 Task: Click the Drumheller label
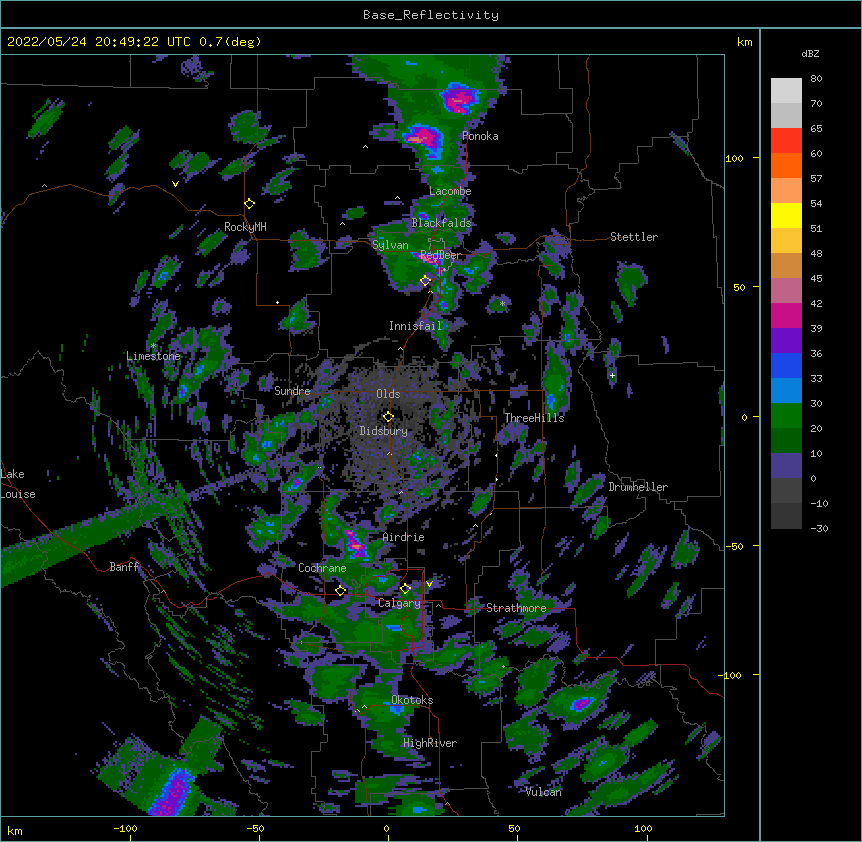point(638,487)
